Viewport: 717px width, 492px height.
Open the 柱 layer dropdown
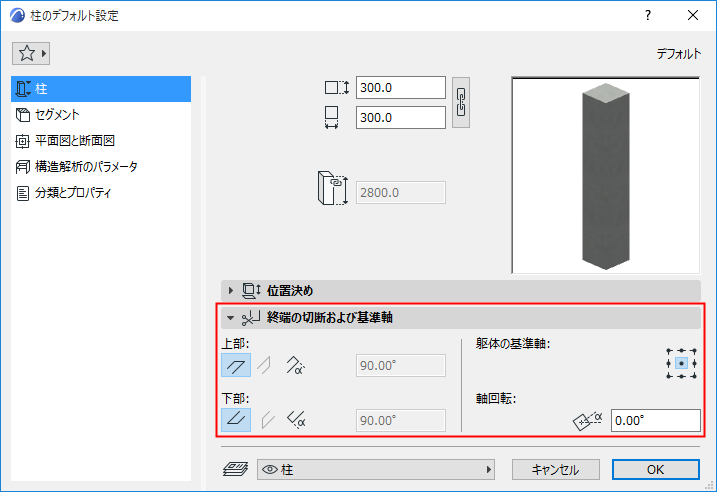(376, 470)
